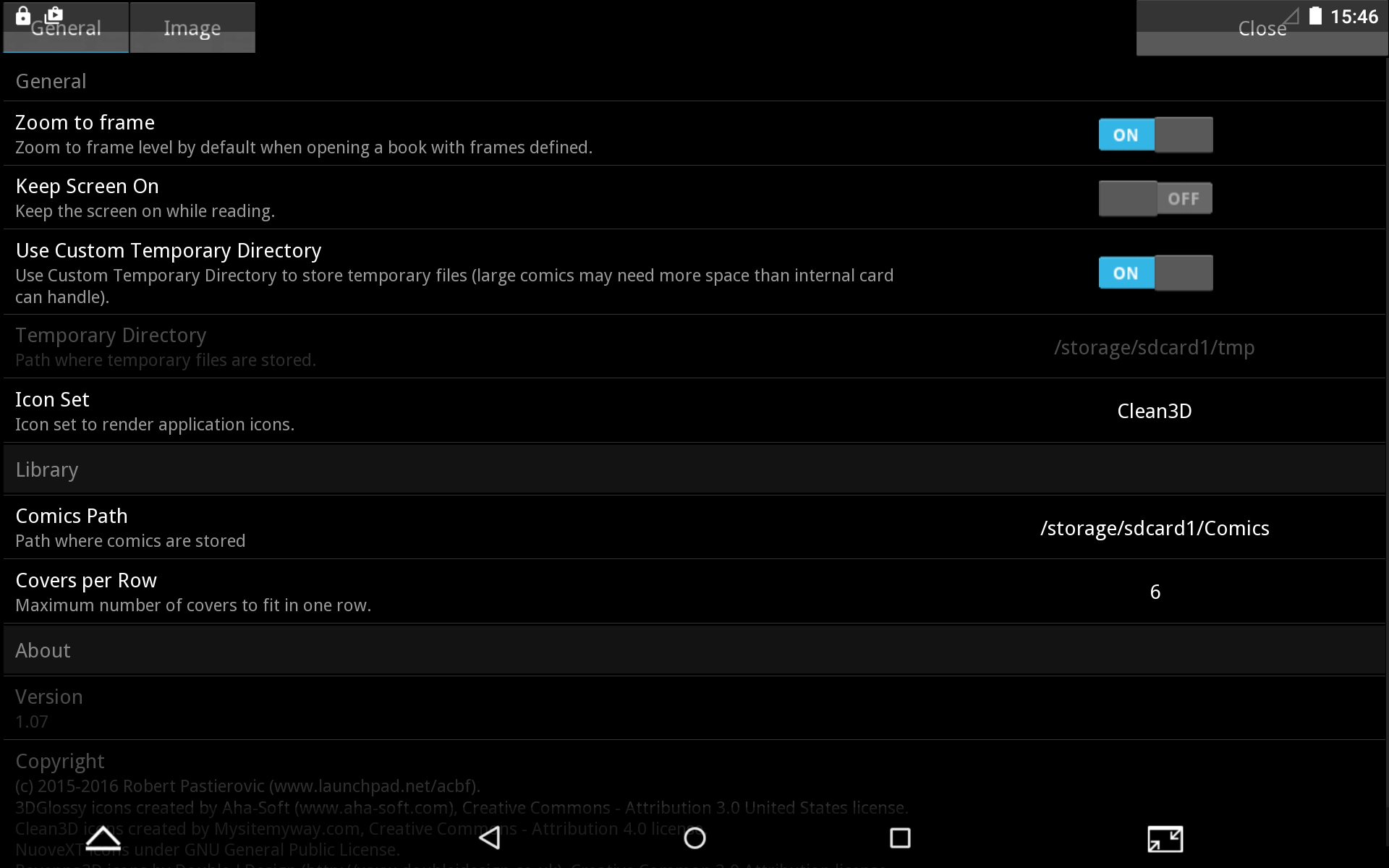Tap the up-arrow icon in navigation bar
The width and height of the screenshot is (1389, 868).
(103, 838)
